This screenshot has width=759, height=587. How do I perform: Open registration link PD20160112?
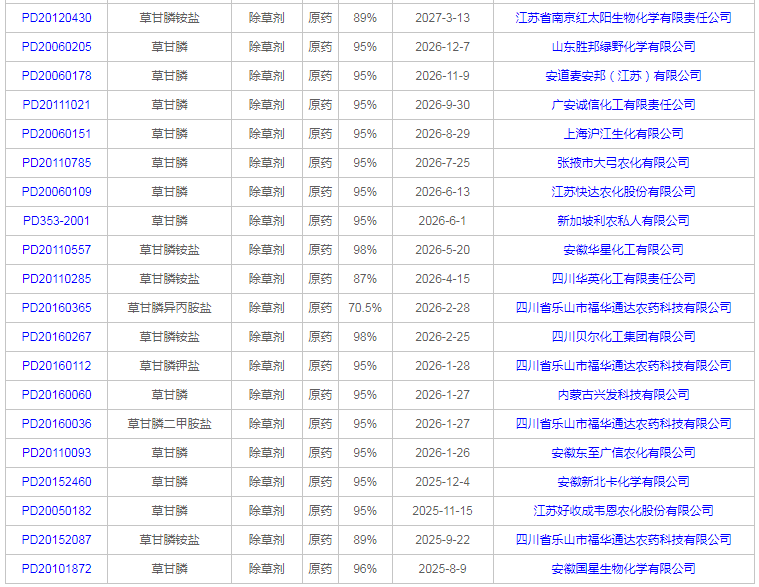pyautogui.click(x=57, y=366)
